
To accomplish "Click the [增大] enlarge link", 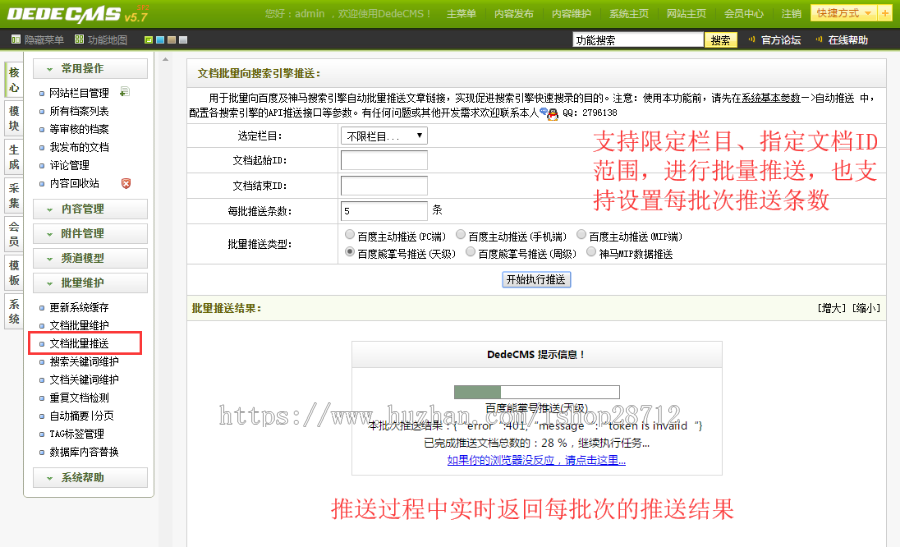I will point(833,308).
